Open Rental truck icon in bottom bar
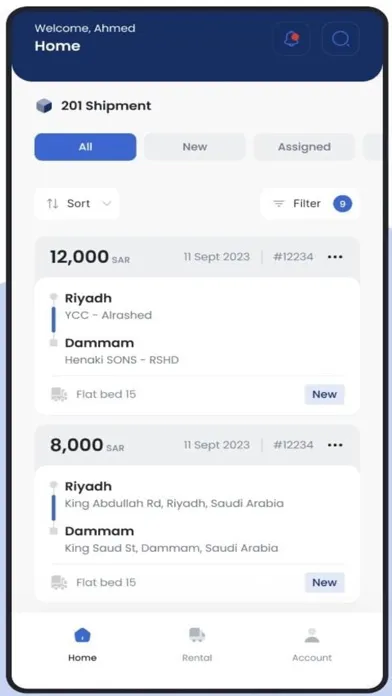Viewport: 392px width, 696px height. pyautogui.click(x=197, y=635)
